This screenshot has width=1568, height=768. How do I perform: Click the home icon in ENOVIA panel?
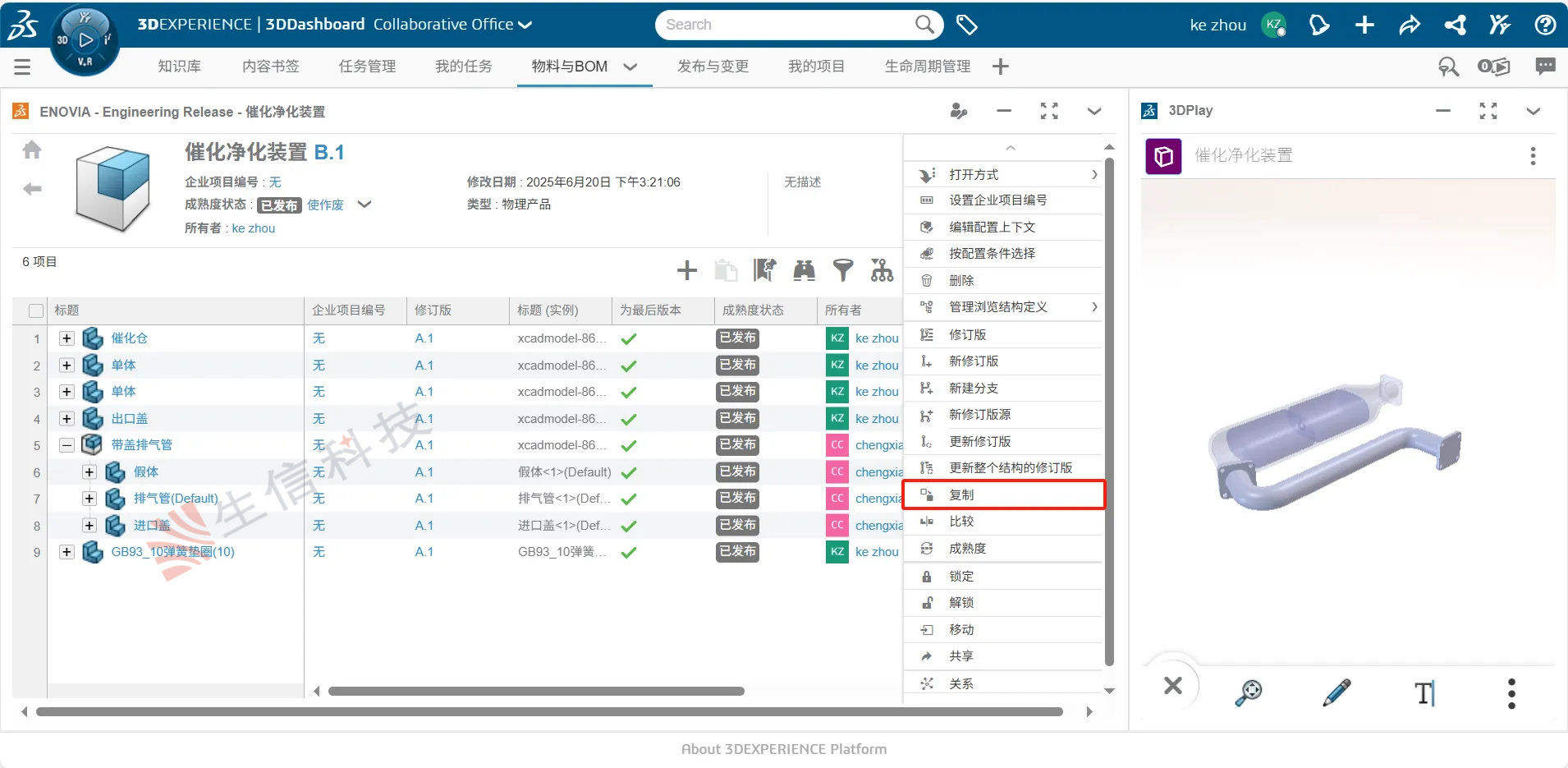[x=32, y=149]
